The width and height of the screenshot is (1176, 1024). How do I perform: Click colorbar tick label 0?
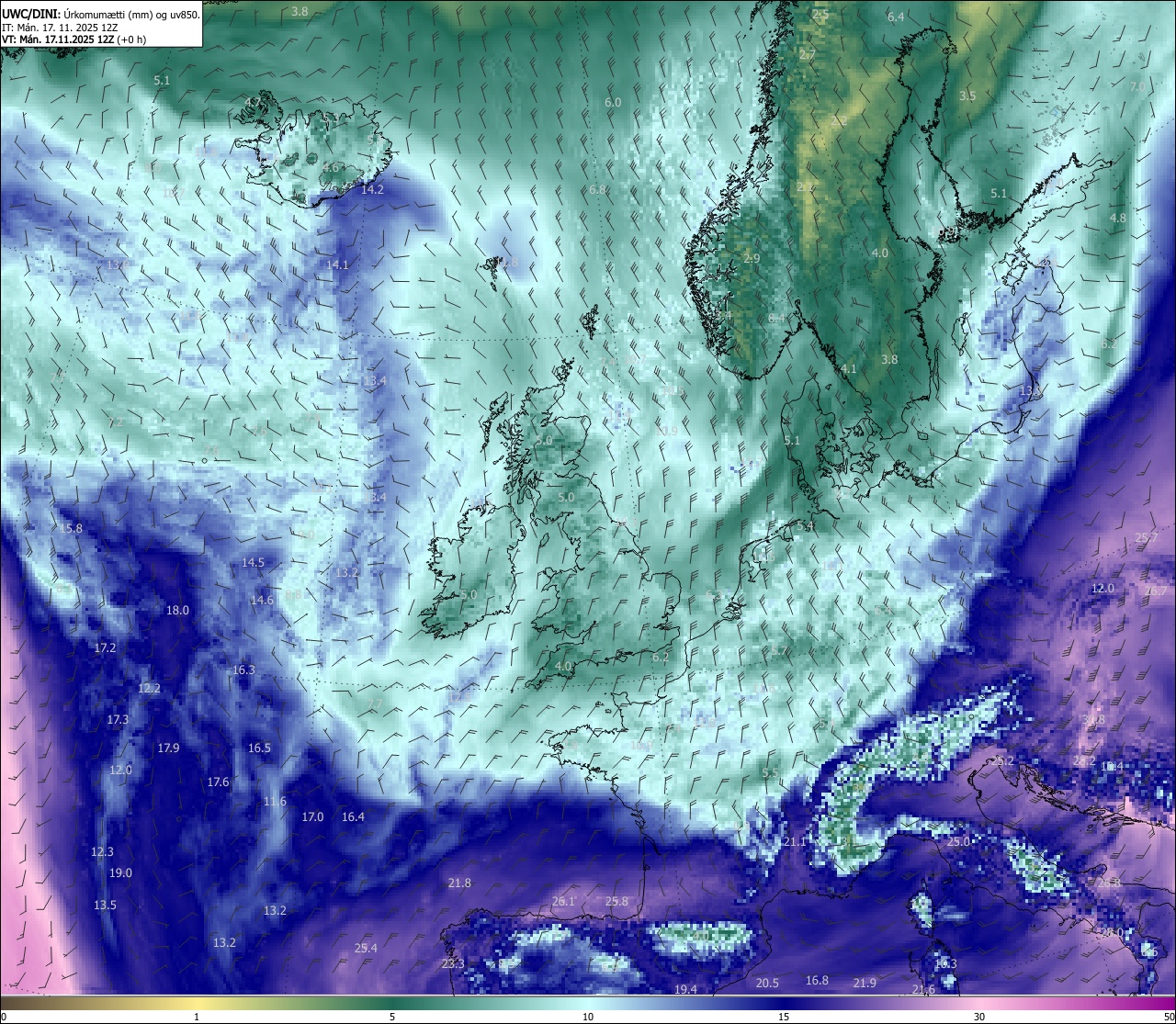(x=3, y=1017)
